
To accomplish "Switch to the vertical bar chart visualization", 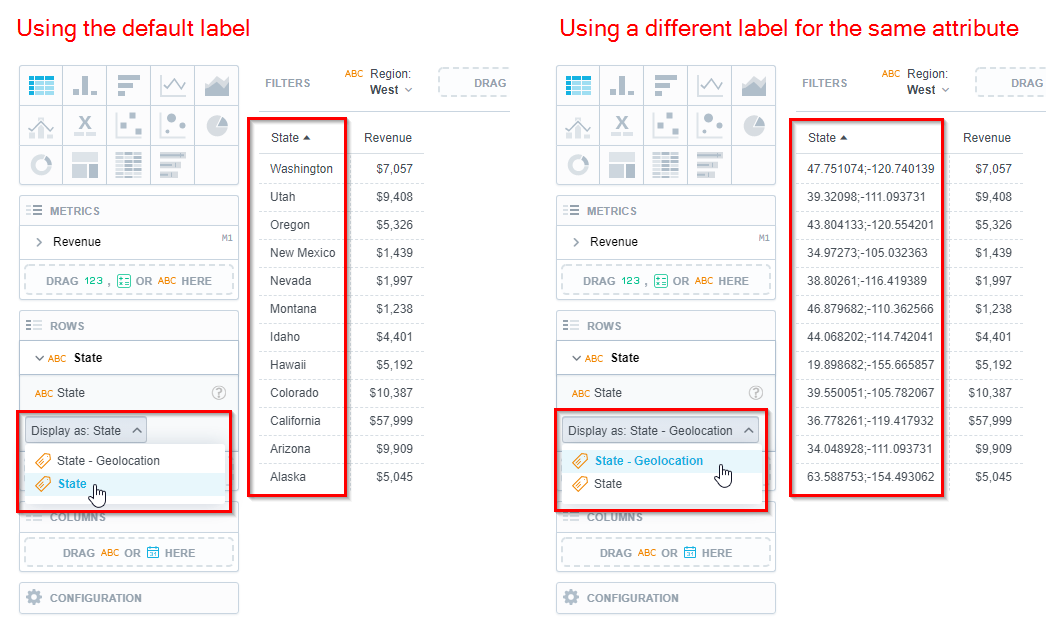I will pos(85,87).
